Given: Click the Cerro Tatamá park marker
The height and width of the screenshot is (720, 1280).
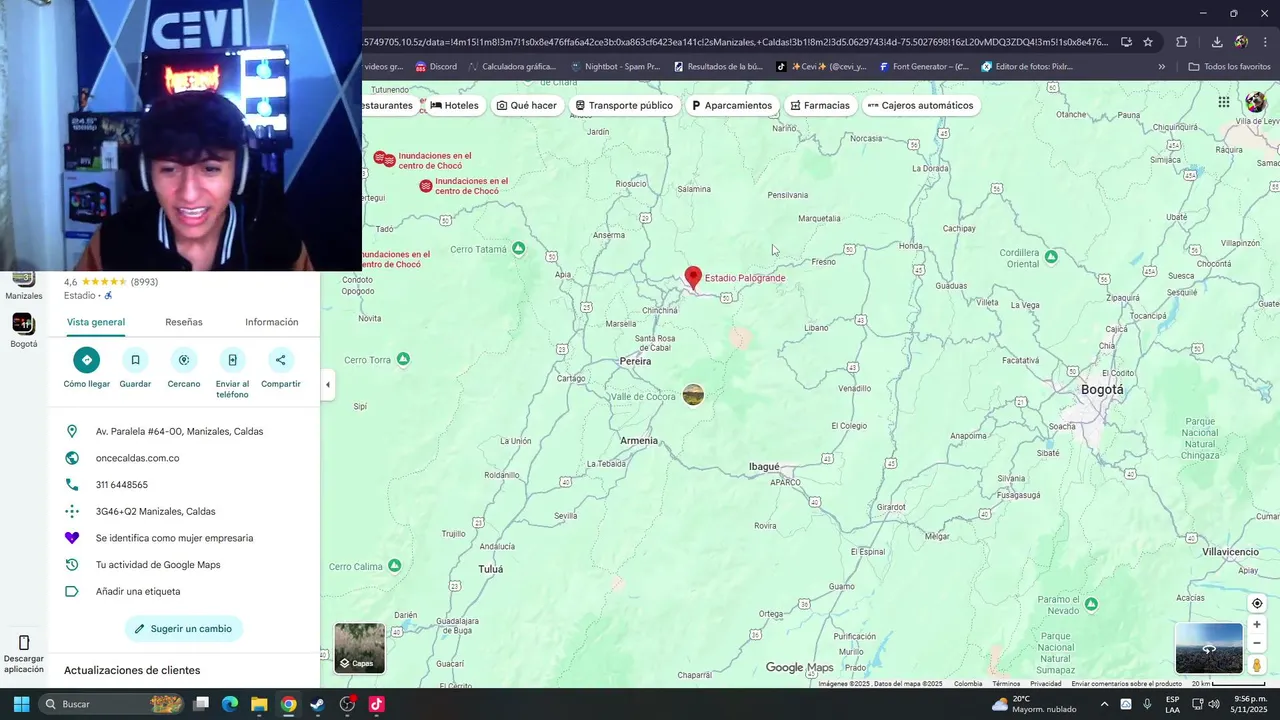Looking at the screenshot, I should [x=518, y=248].
